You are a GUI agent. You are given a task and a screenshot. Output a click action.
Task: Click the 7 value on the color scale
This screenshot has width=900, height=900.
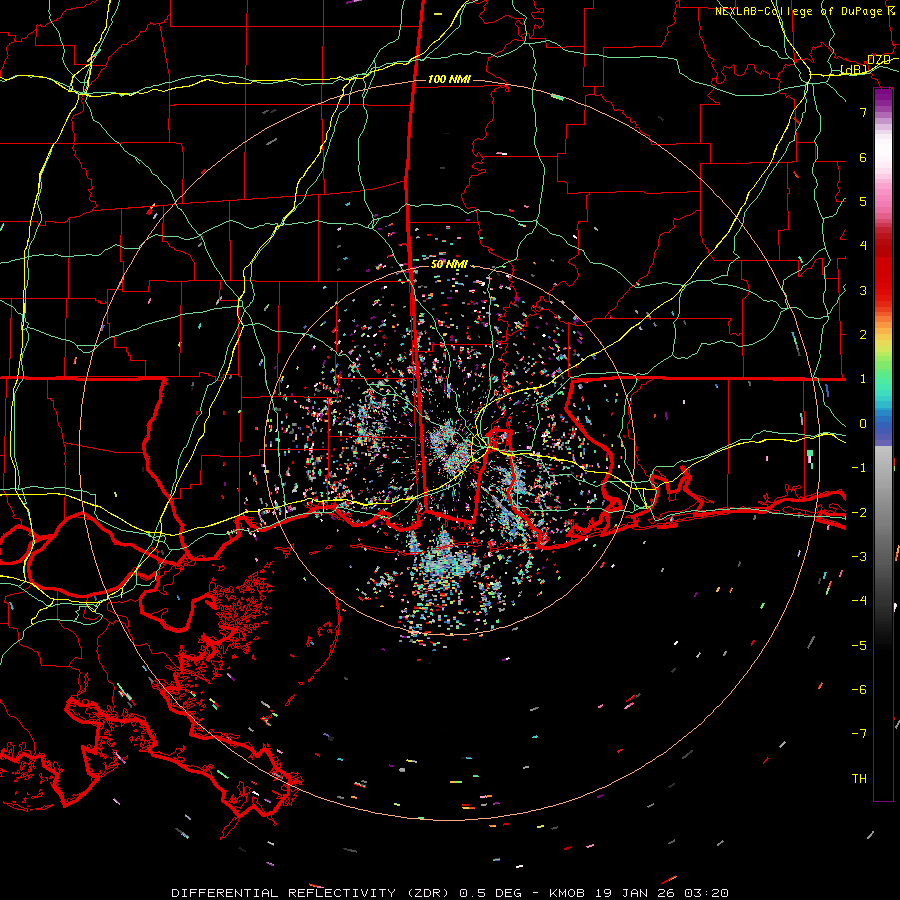tap(863, 112)
